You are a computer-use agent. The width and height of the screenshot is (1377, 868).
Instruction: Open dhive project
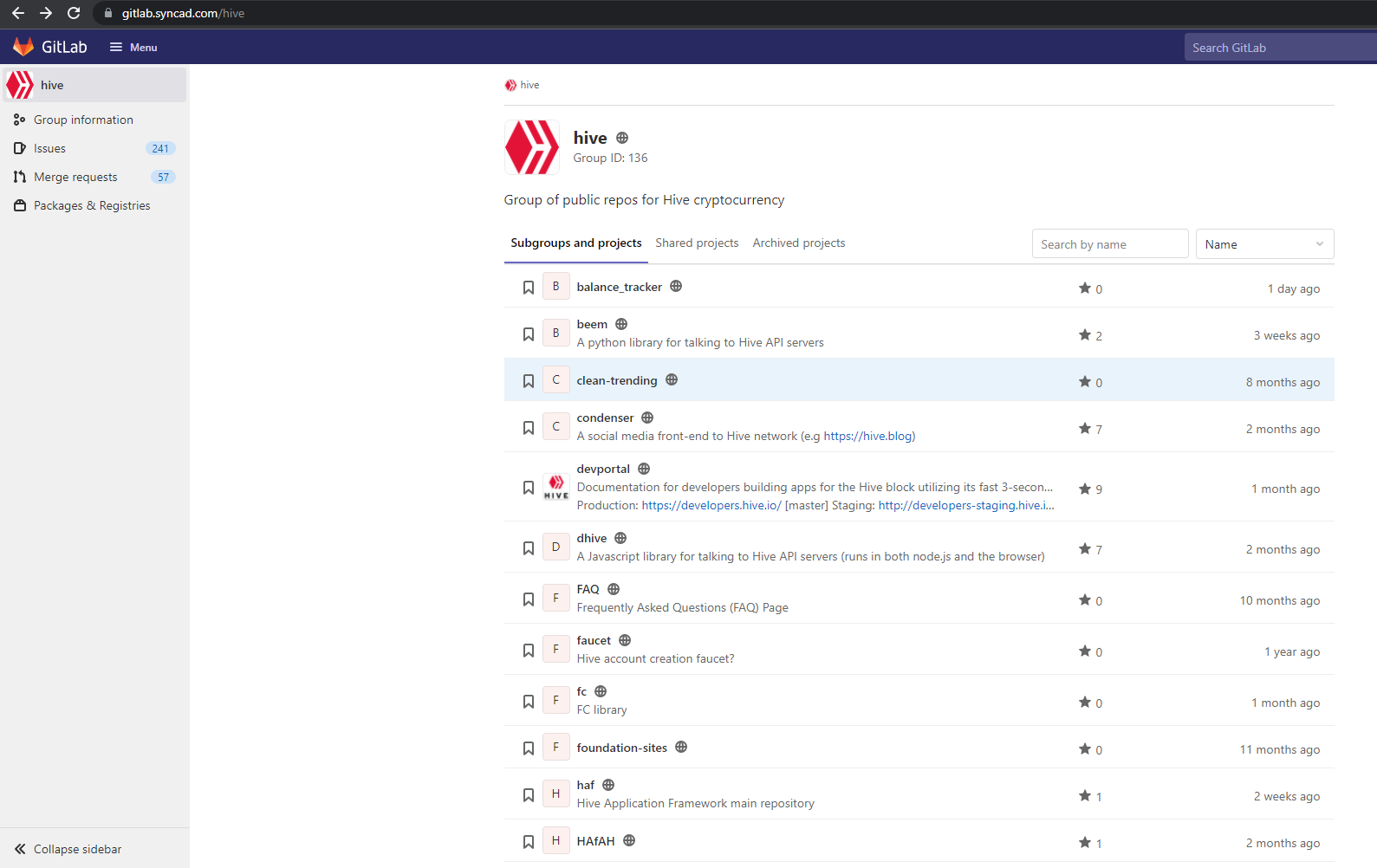[x=592, y=538]
